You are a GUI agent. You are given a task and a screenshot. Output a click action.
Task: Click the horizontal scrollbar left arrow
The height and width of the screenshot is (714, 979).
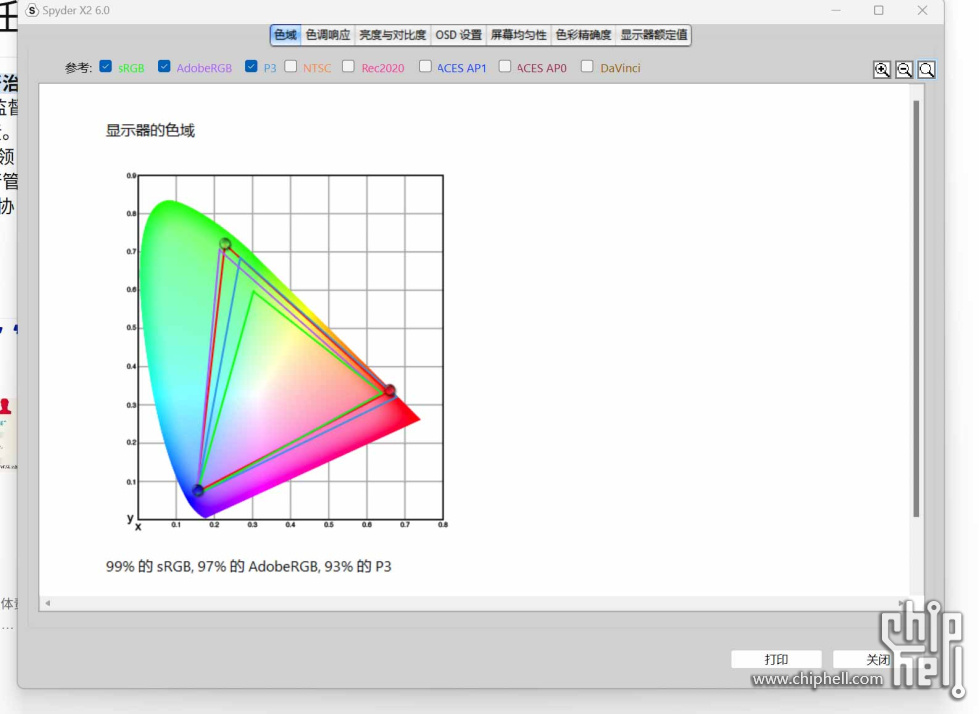click(47, 603)
